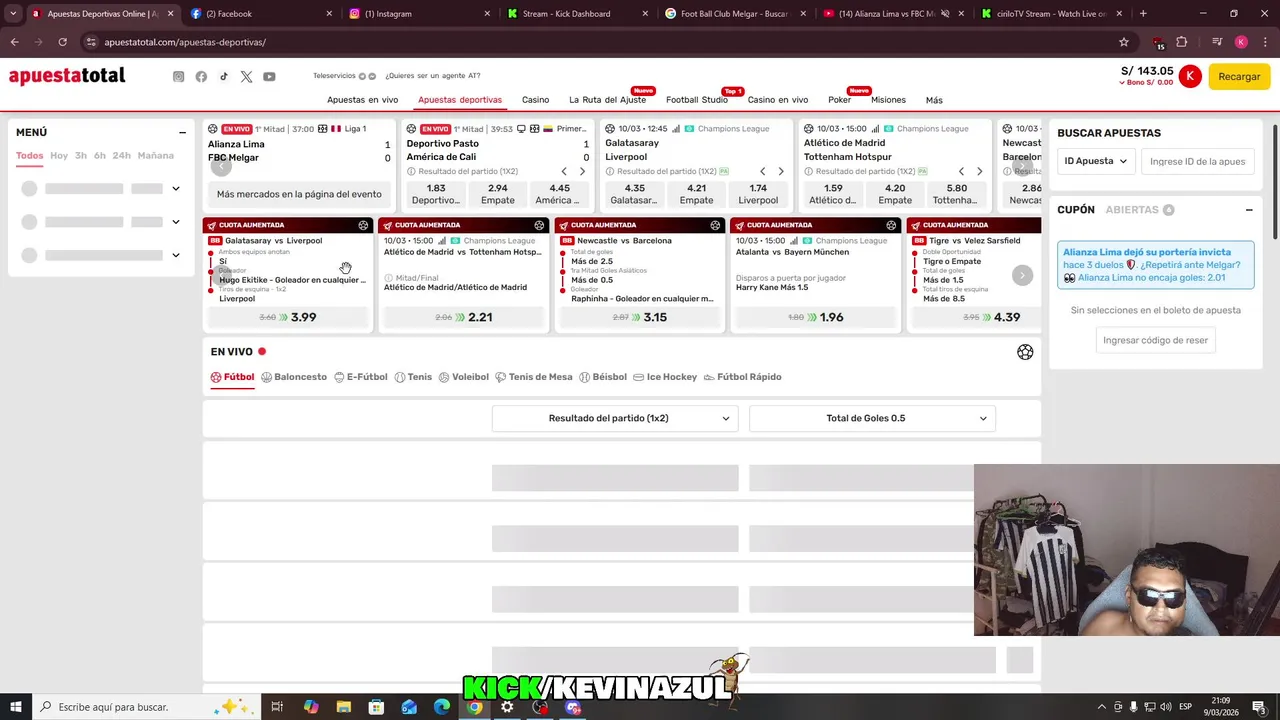The height and width of the screenshot is (720, 1280).
Task: Open Task View on the taskbar
Action: 277,707
